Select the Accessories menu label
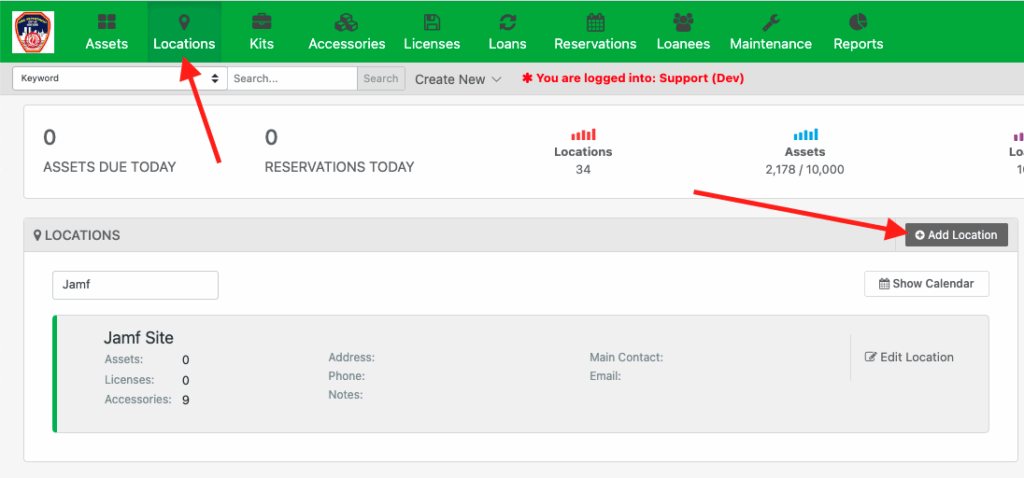Image resolution: width=1024 pixels, height=478 pixels. [x=347, y=44]
